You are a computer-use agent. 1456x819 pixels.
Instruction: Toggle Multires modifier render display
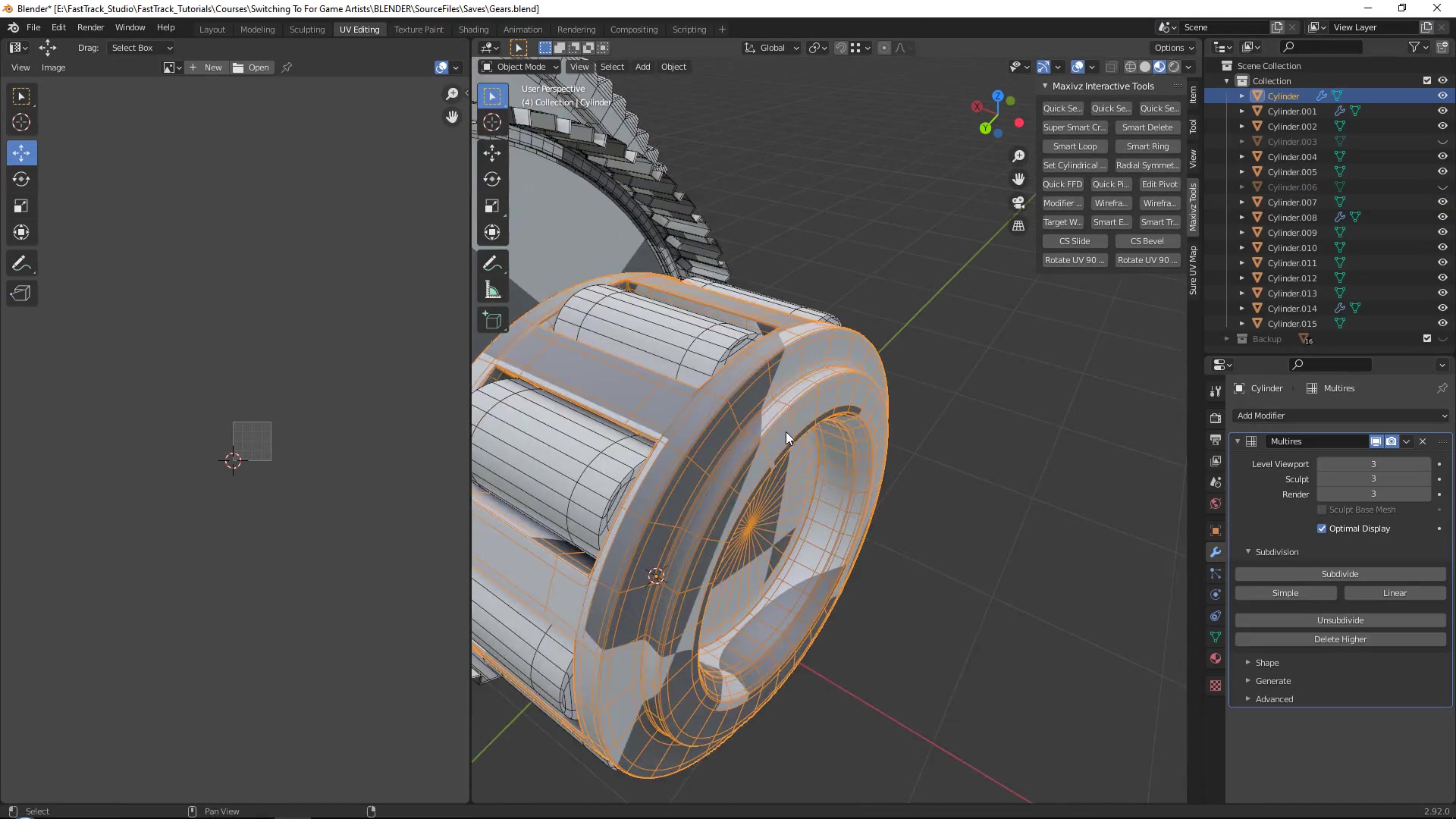(x=1392, y=441)
